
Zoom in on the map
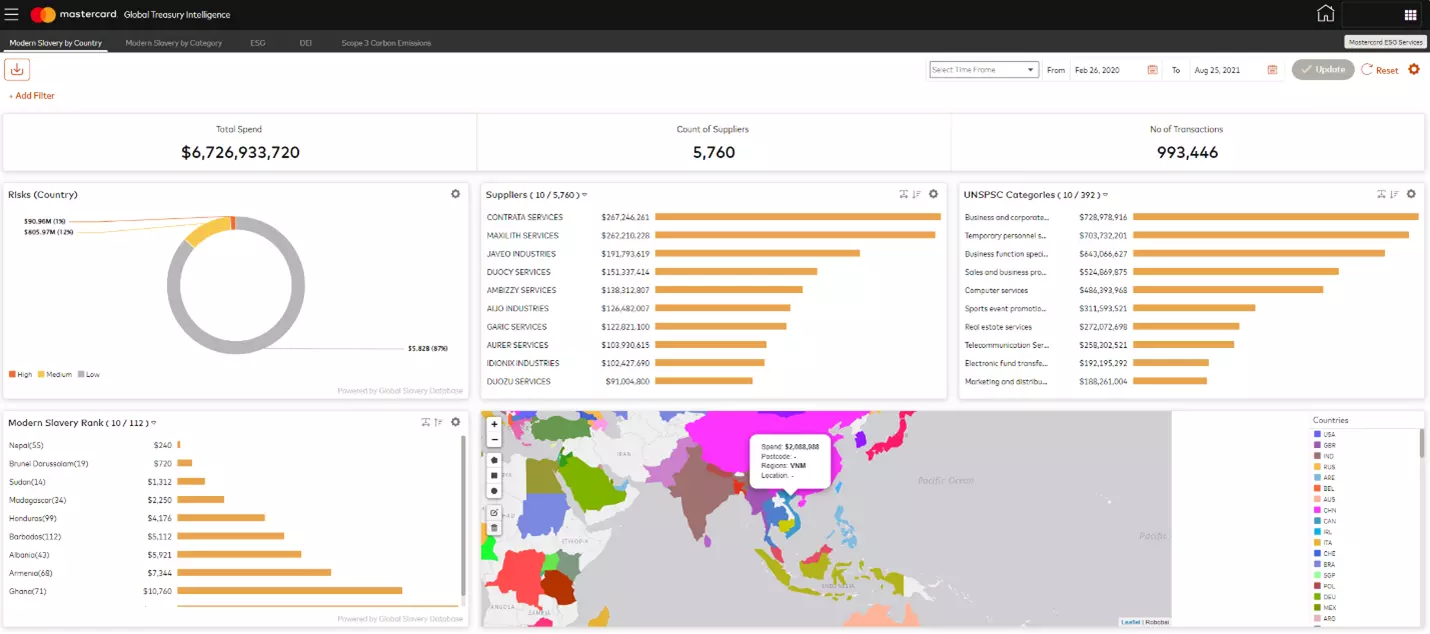click(494, 424)
